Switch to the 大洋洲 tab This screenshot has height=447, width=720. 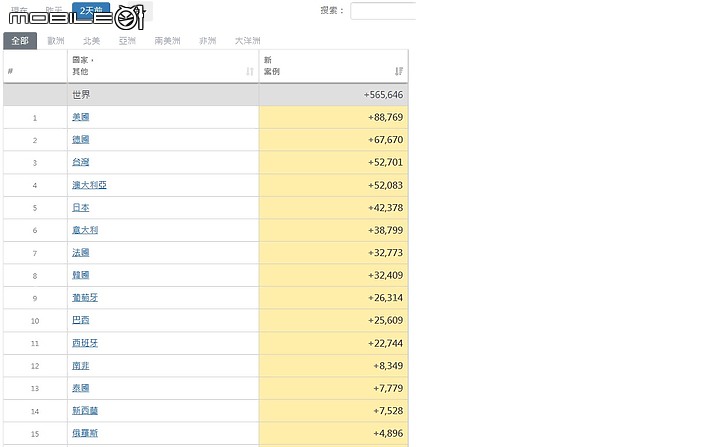[x=248, y=41]
